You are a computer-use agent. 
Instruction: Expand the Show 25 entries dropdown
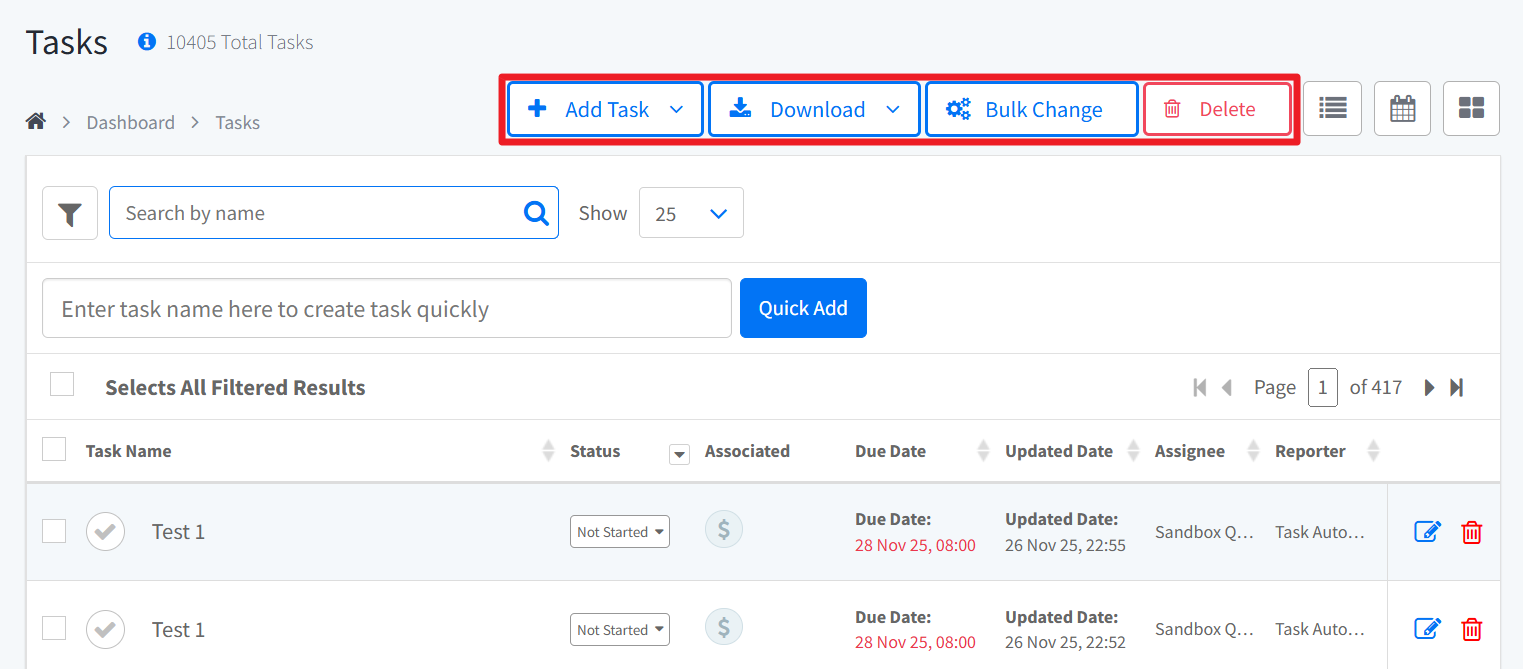click(x=691, y=213)
